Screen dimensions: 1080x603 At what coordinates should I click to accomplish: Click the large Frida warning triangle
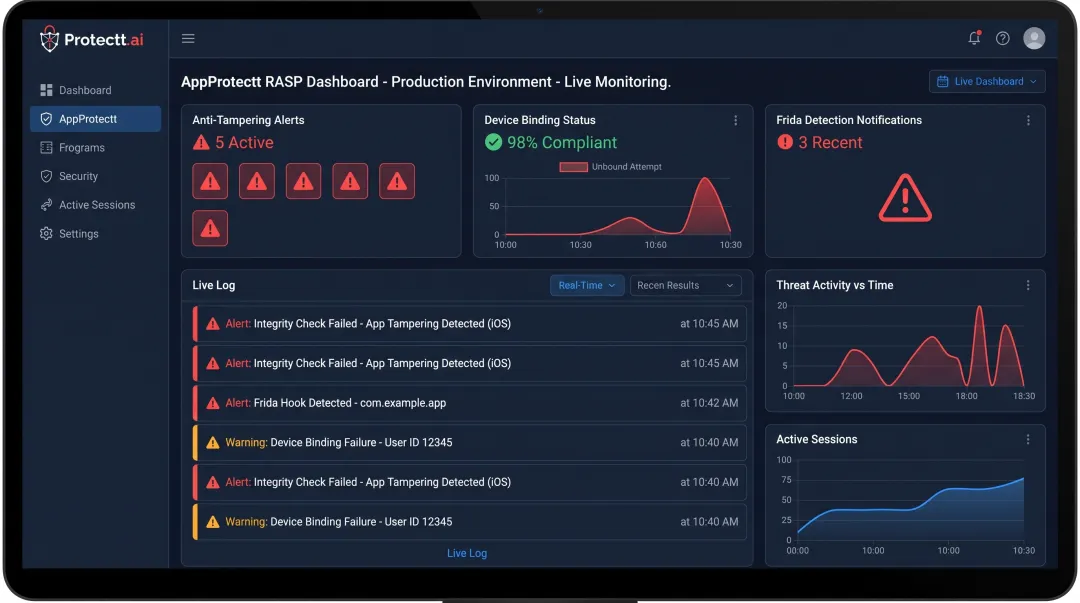(x=905, y=198)
